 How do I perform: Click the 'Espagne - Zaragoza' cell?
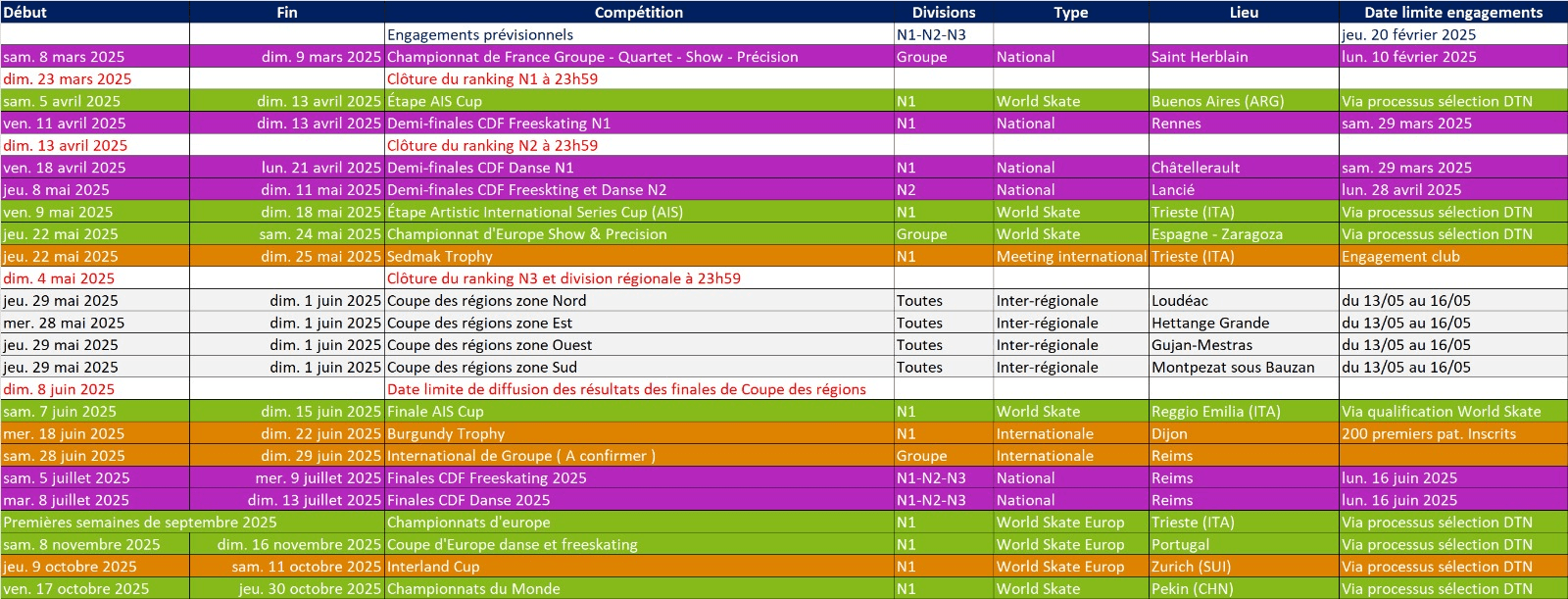(x=1244, y=234)
